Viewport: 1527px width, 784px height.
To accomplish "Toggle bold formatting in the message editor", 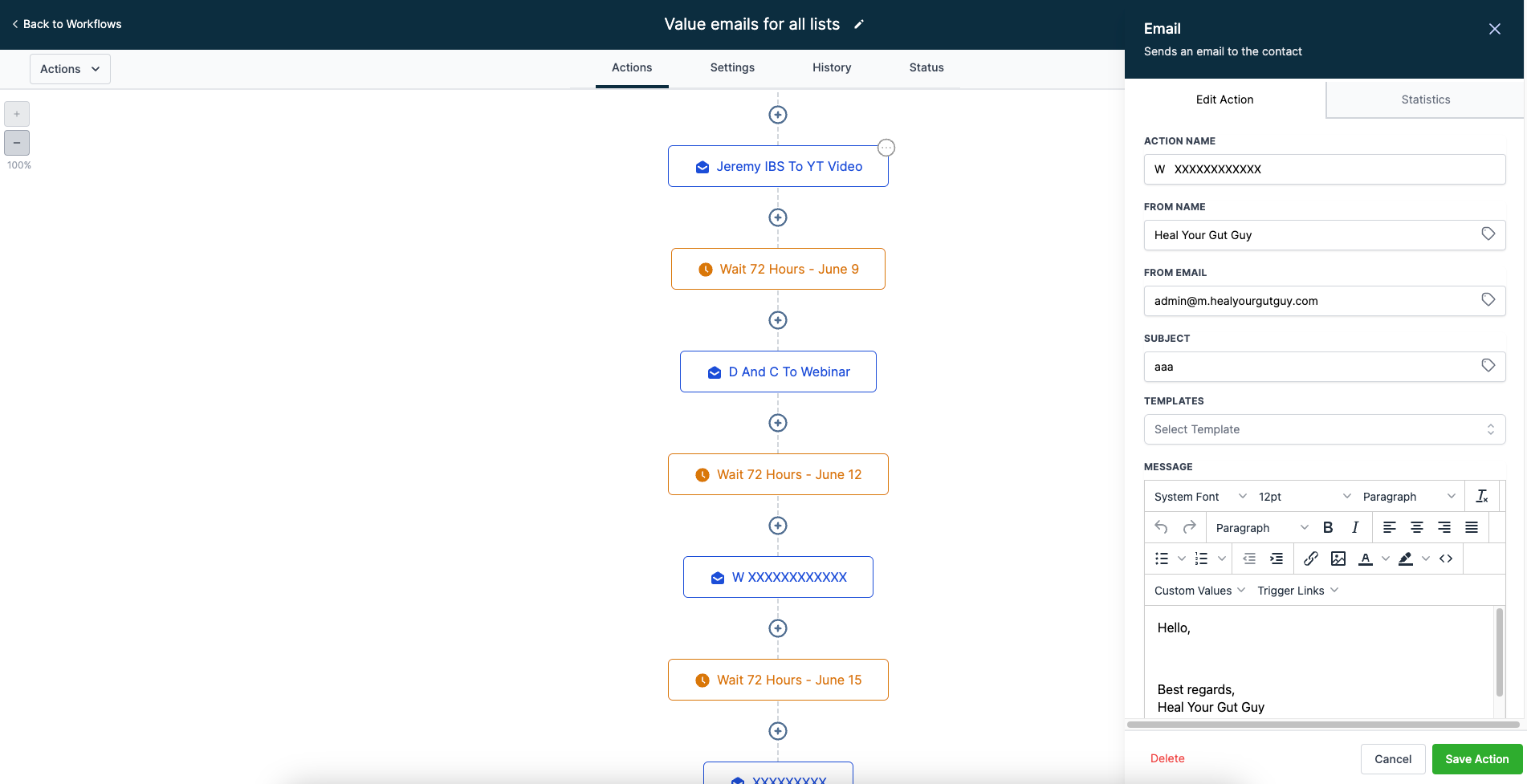I will coord(1328,527).
